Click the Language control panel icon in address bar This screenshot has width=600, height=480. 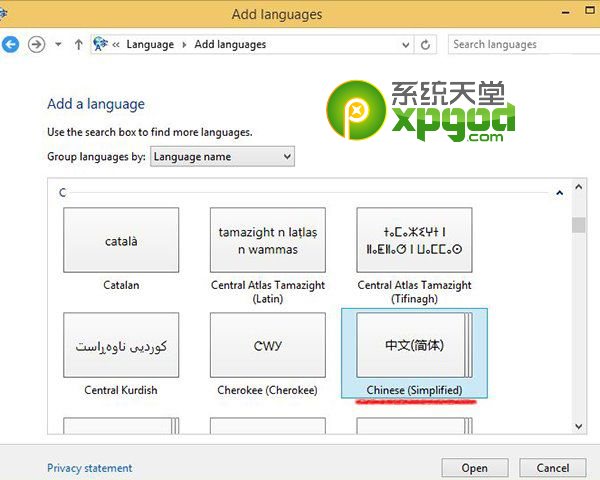click(100, 45)
